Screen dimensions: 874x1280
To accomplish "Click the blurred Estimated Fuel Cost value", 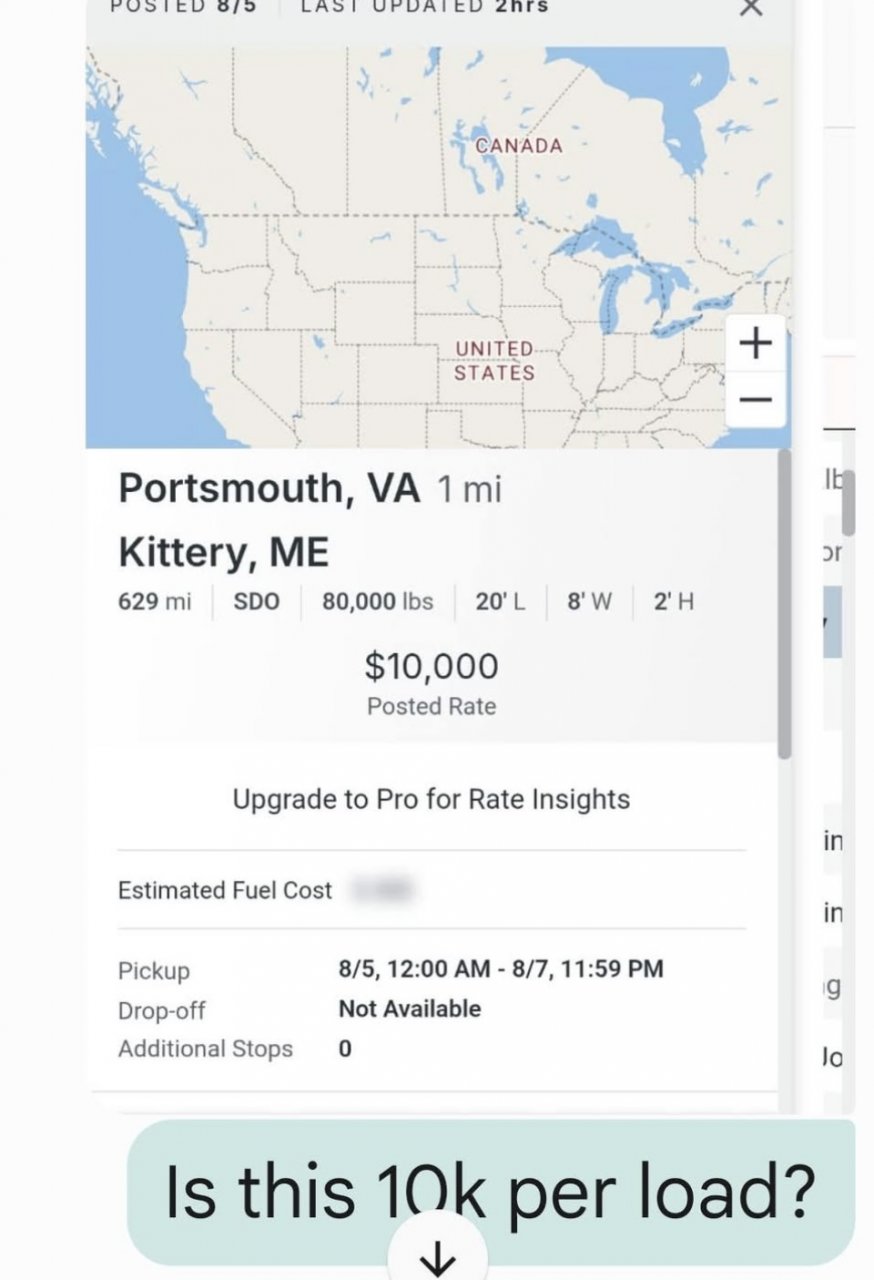I will pos(380,889).
